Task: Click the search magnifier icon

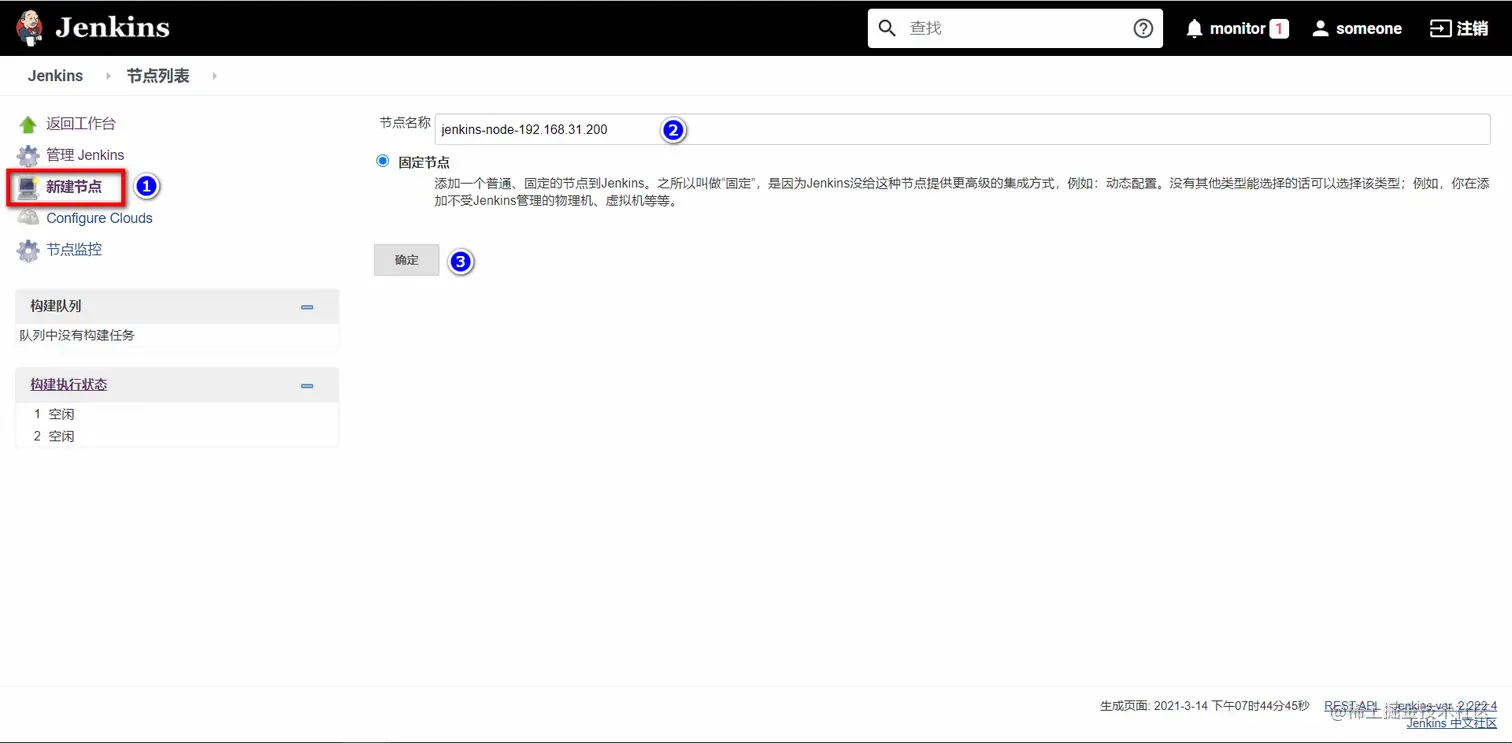Action: (887, 28)
